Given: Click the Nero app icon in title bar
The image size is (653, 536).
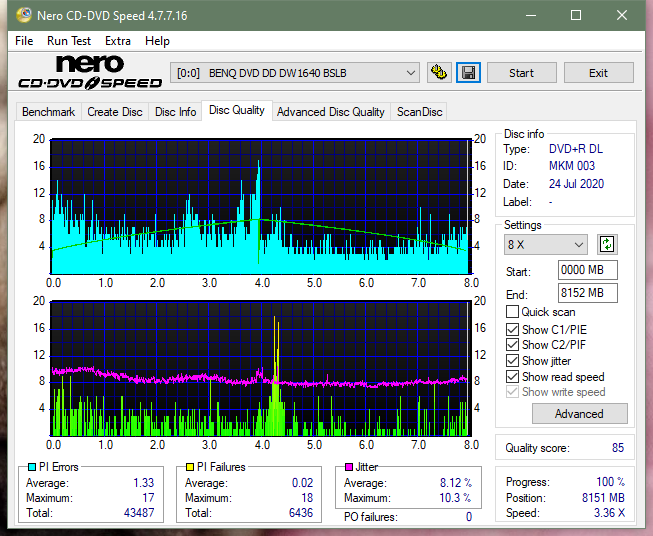Looking at the screenshot, I should pos(24,15).
